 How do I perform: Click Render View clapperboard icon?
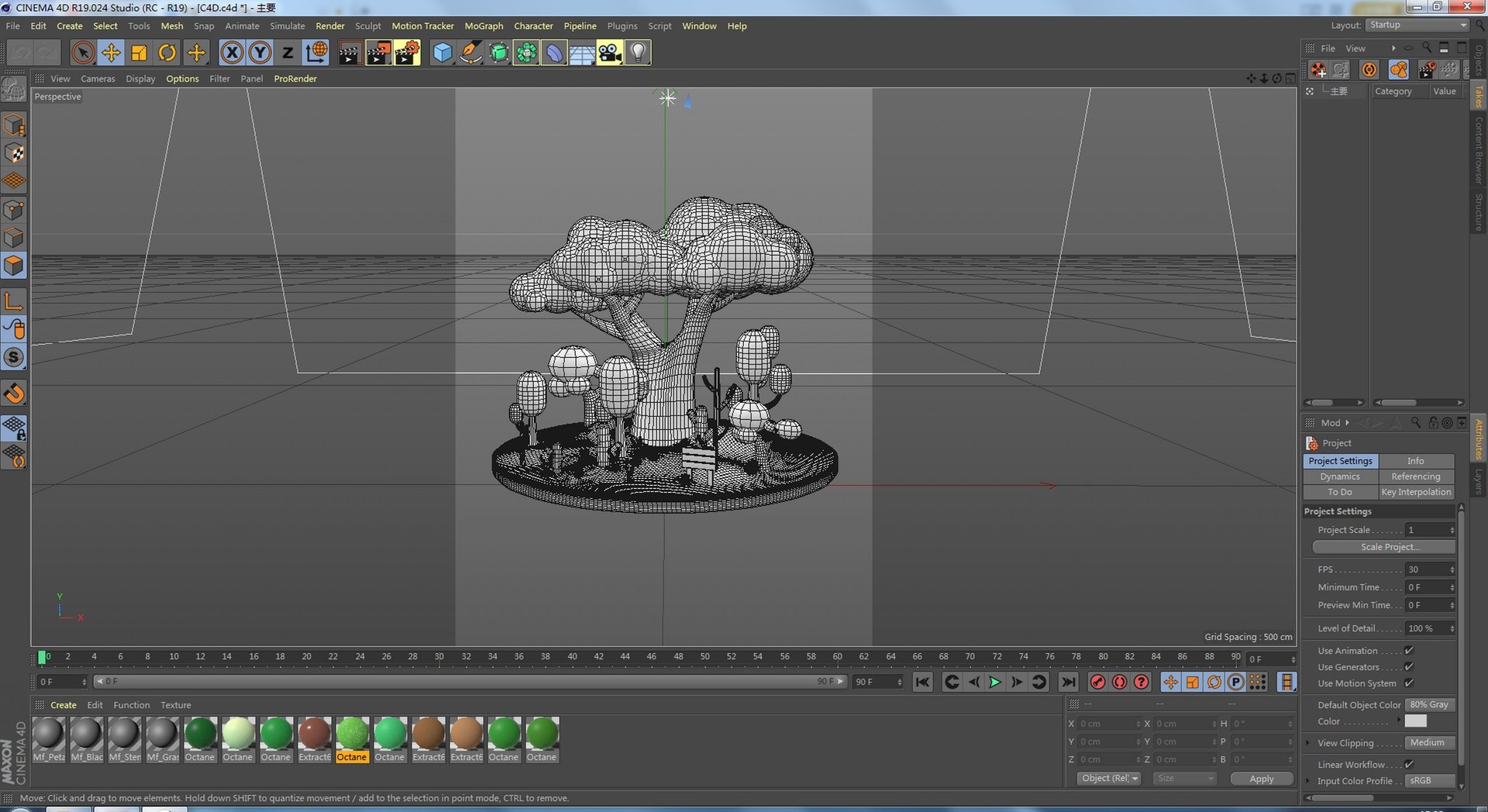[x=350, y=53]
